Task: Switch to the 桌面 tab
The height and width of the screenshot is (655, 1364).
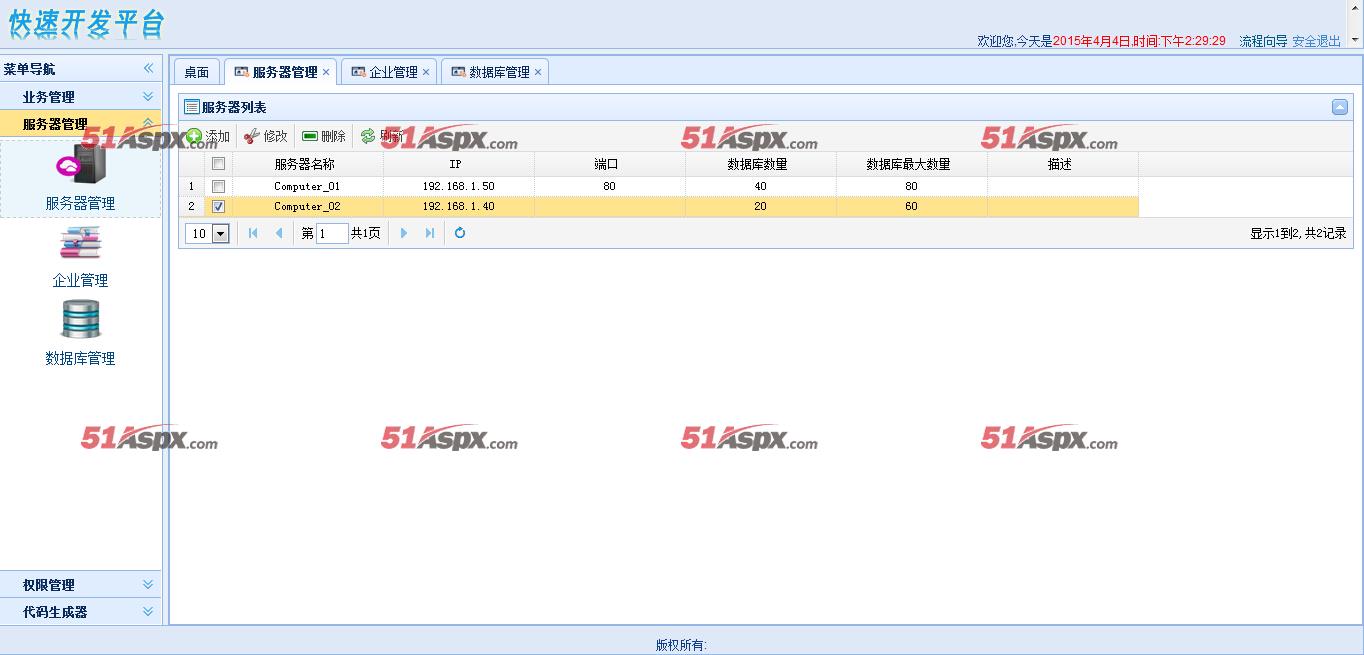Action: [197, 72]
